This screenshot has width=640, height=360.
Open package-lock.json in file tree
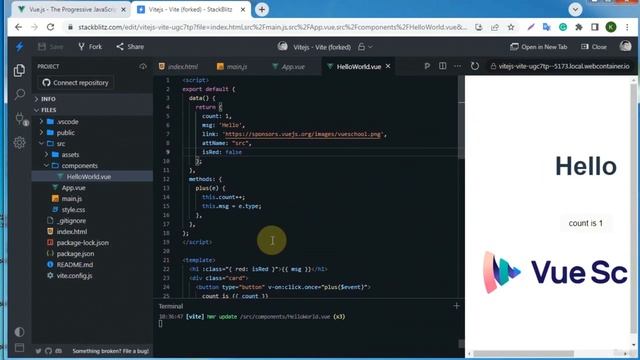tap(92, 243)
